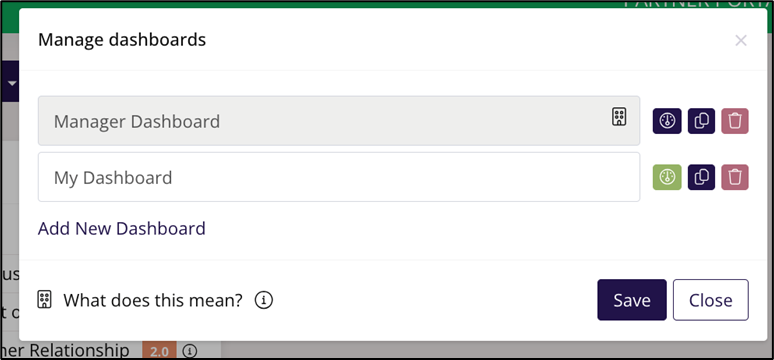This screenshot has width=774, height=360.
Task: Click into the My Dashboard name field
Action: 339,177
